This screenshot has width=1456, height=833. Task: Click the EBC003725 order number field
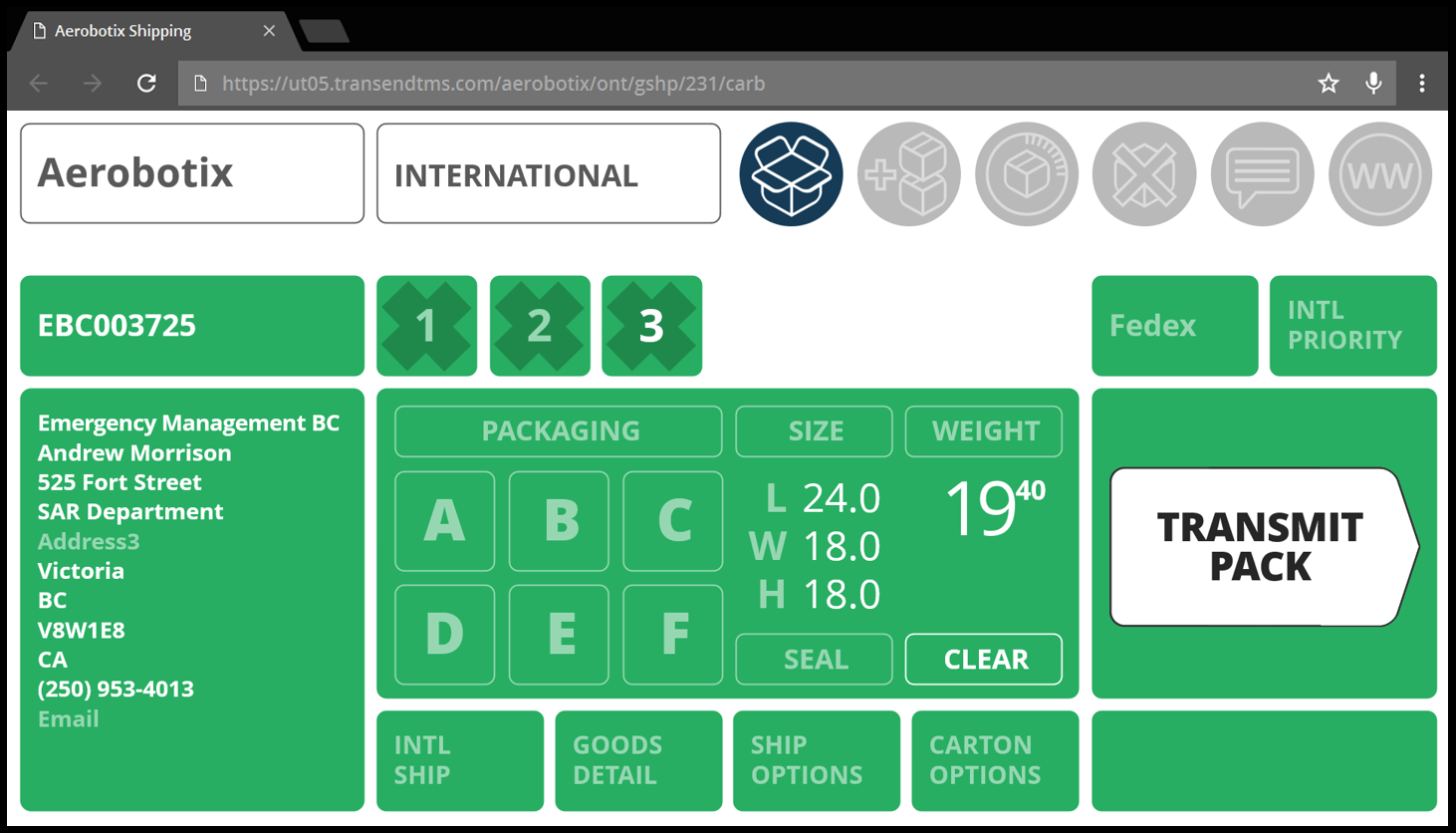pyautogui.click(x=192, y=326)
